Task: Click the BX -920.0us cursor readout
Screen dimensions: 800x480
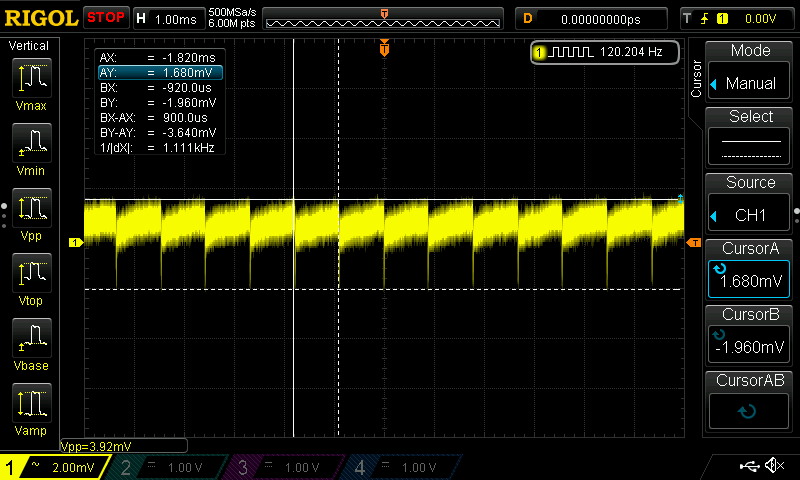Action: (156, 88)
